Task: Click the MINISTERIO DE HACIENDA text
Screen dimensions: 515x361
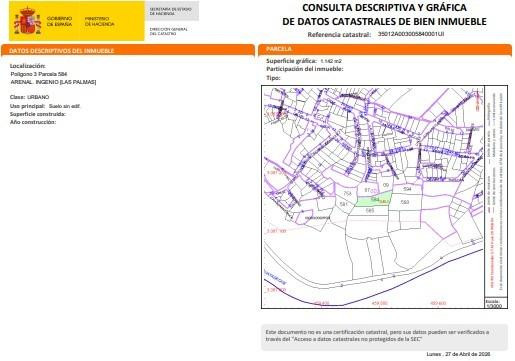Action: (x=99, y=21)
